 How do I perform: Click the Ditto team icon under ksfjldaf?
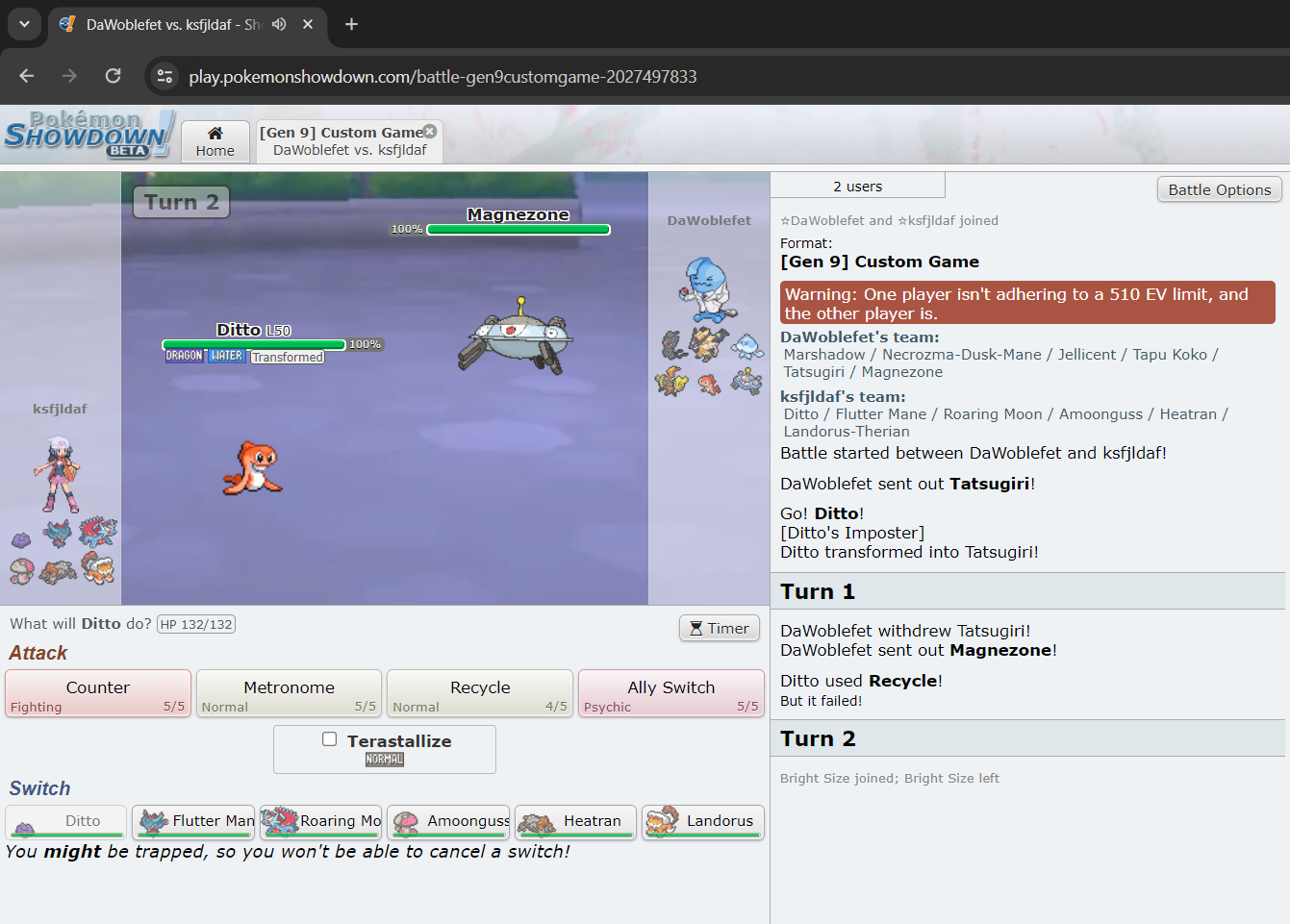21,538
